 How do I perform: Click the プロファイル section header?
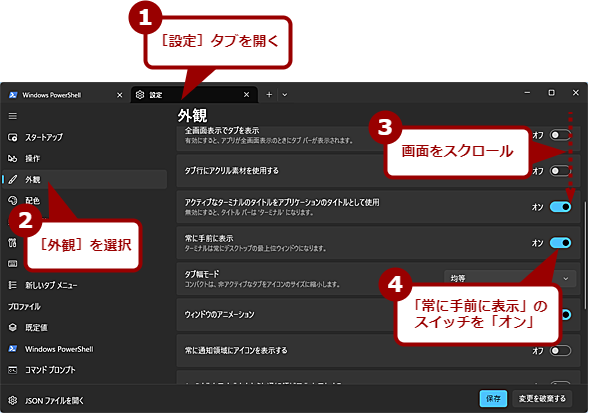24,307
